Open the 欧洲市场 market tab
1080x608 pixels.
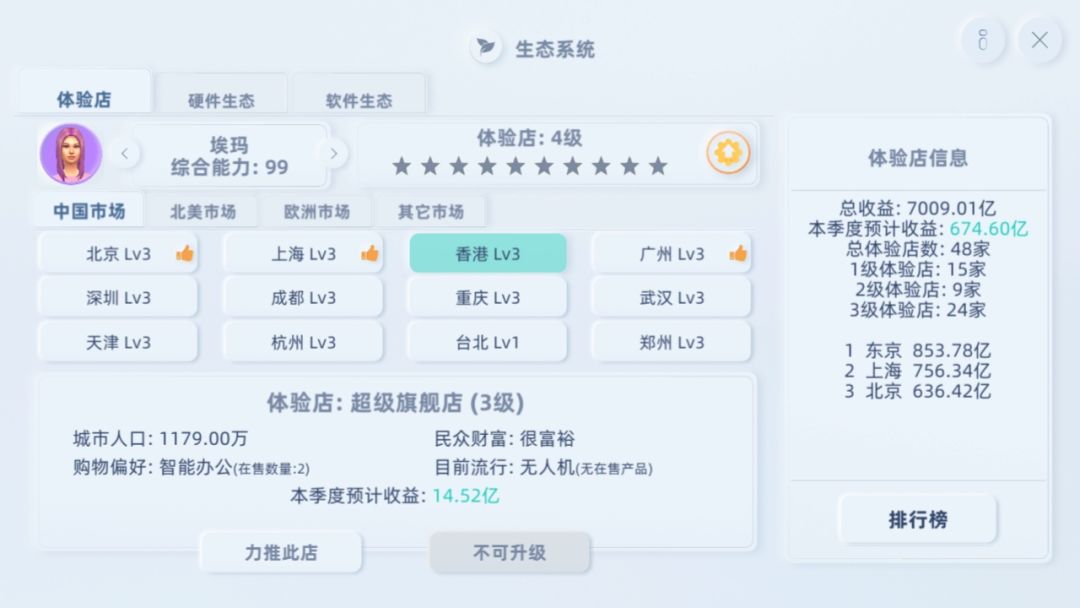(317, 212)
